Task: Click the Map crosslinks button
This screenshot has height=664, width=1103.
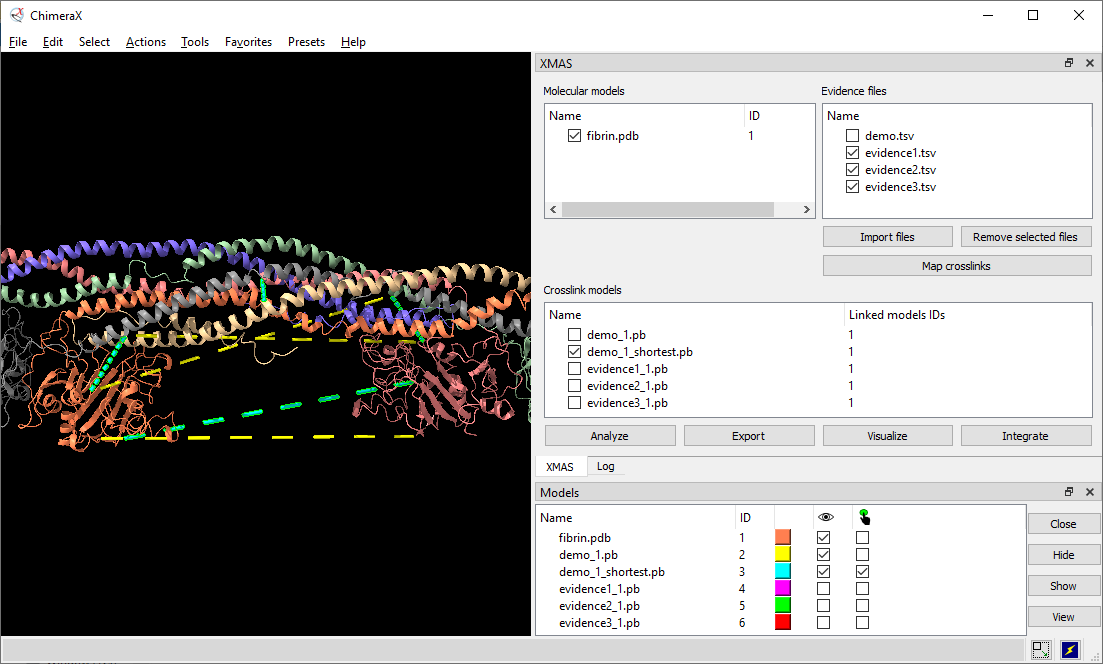Action: [957, 266]
